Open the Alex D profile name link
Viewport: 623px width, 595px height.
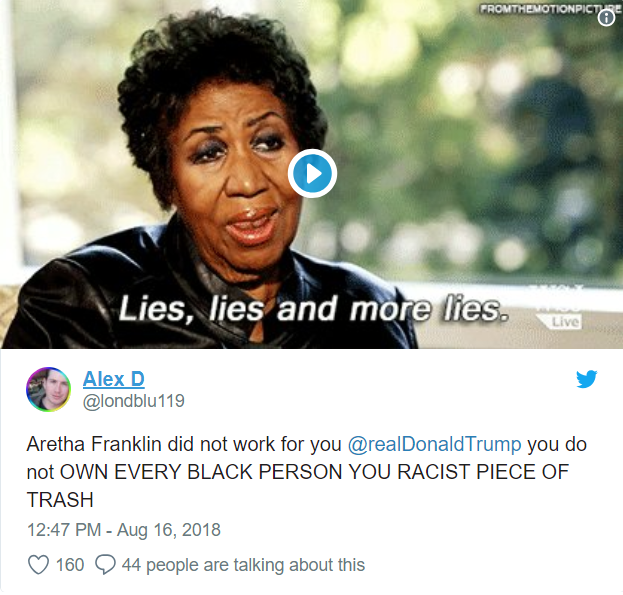114,379
